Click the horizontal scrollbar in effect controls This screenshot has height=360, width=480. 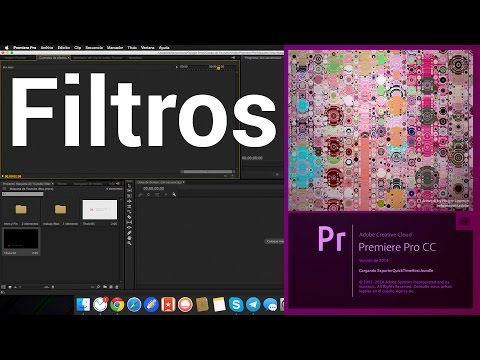208,172
